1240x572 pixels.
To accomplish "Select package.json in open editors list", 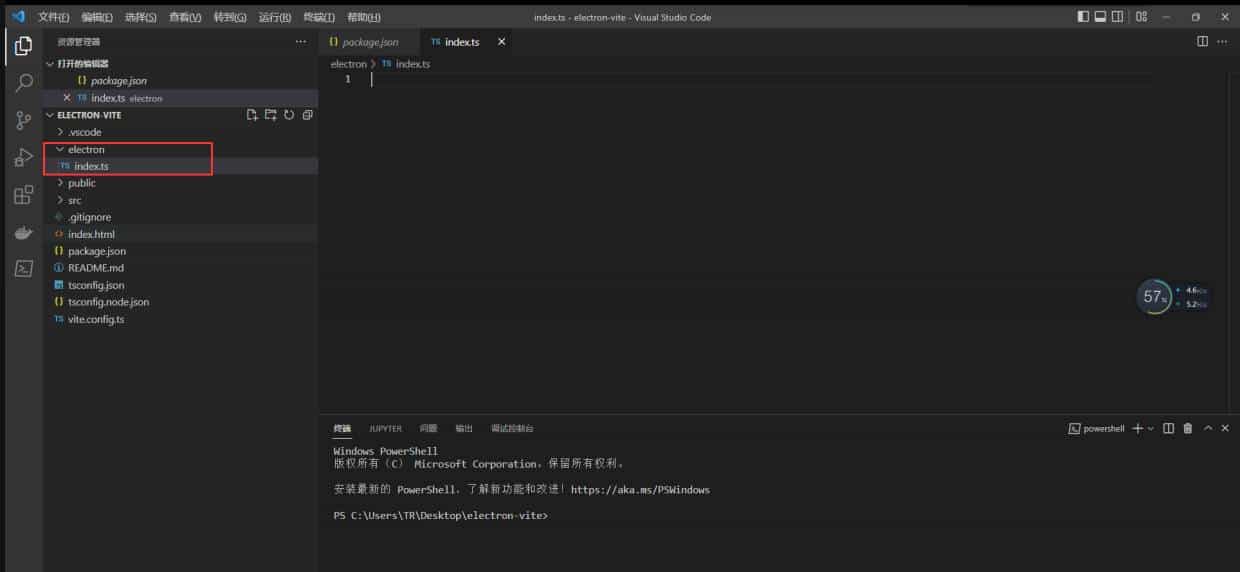I will (x=180, y=80).
